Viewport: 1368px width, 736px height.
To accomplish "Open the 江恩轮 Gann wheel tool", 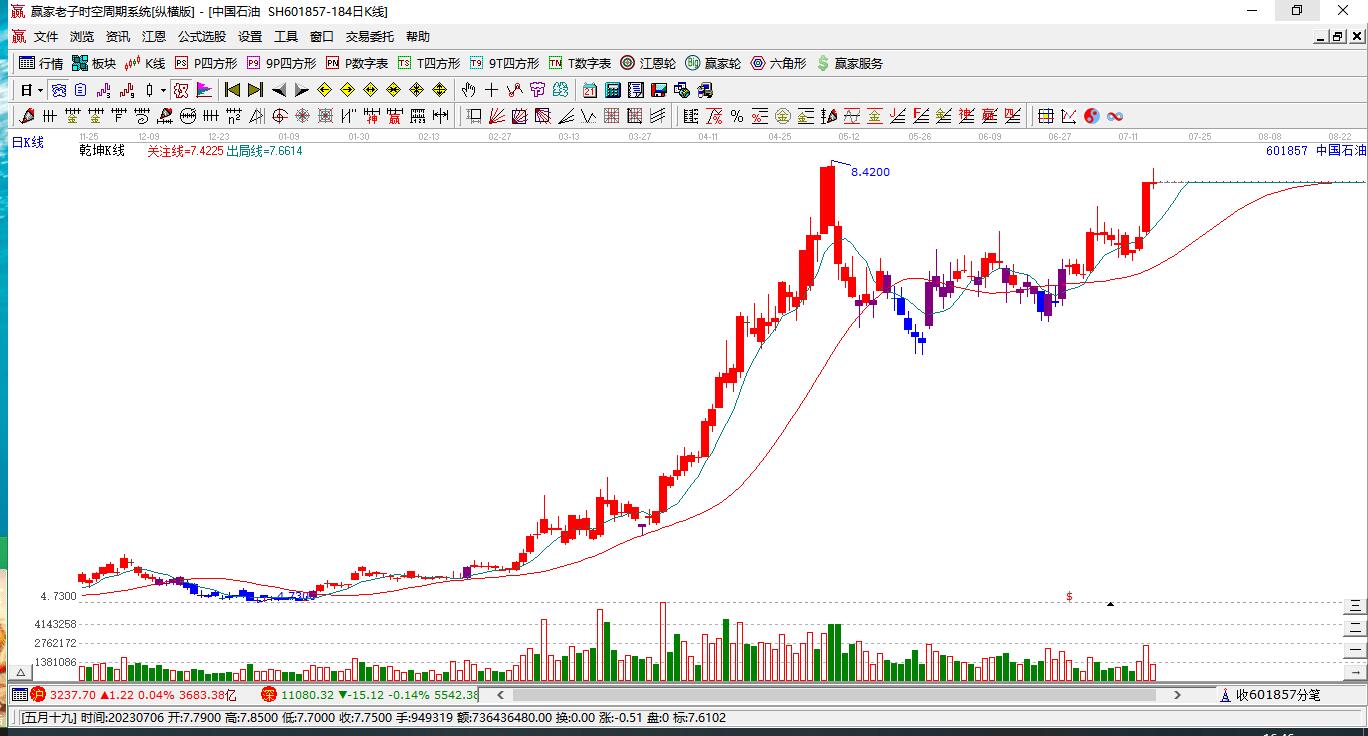I will click(x=648, y=63).
